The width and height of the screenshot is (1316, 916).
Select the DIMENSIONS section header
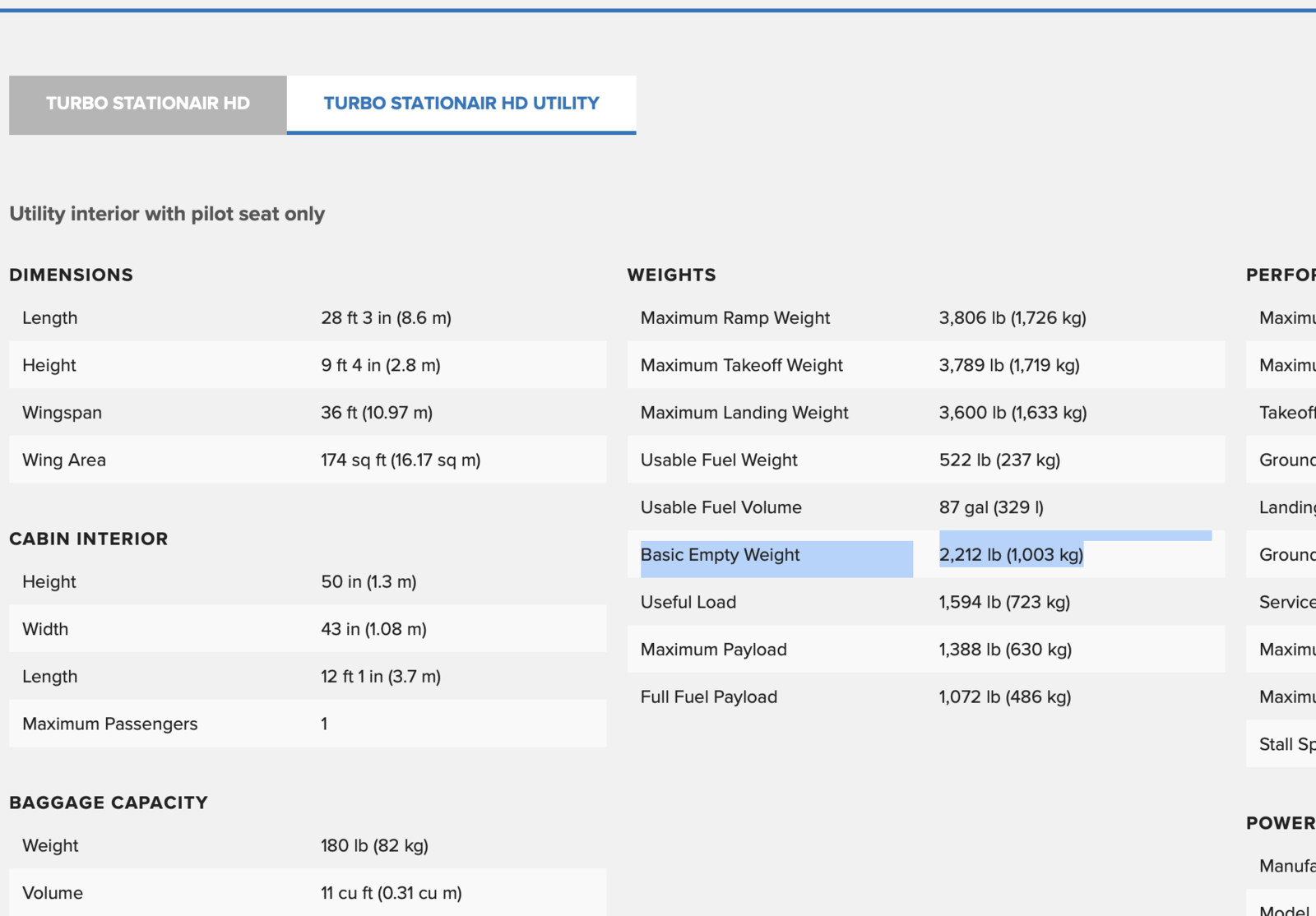coord(71,275)
